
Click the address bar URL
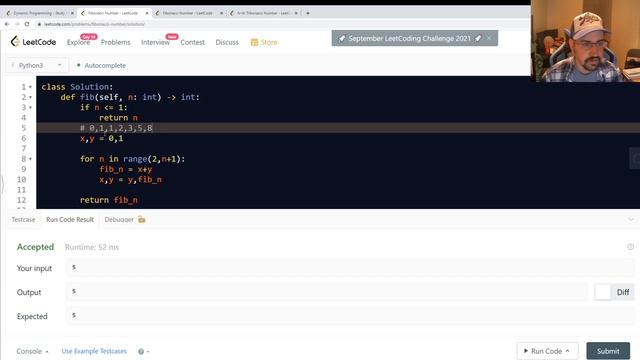tap(95, 24)
